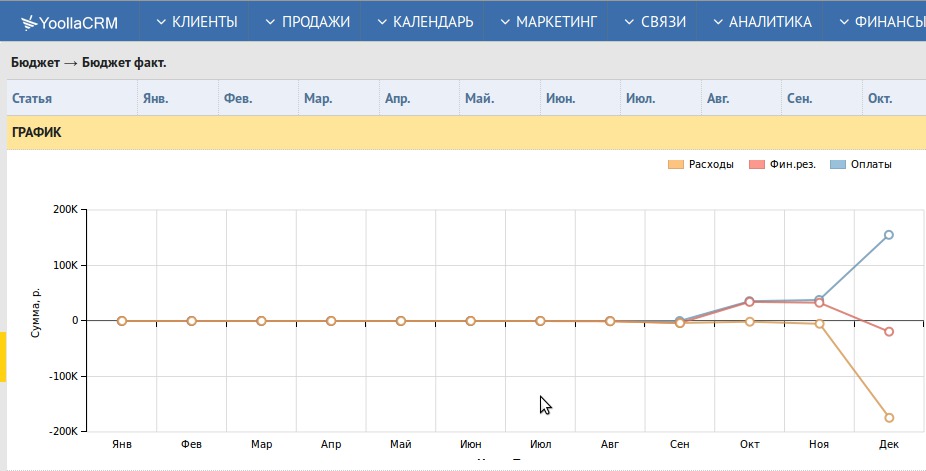Viewport: 926px width, 471px height.
Task: Click the data point for Янв
Action: pyautogui.click(x=122, y=321)
